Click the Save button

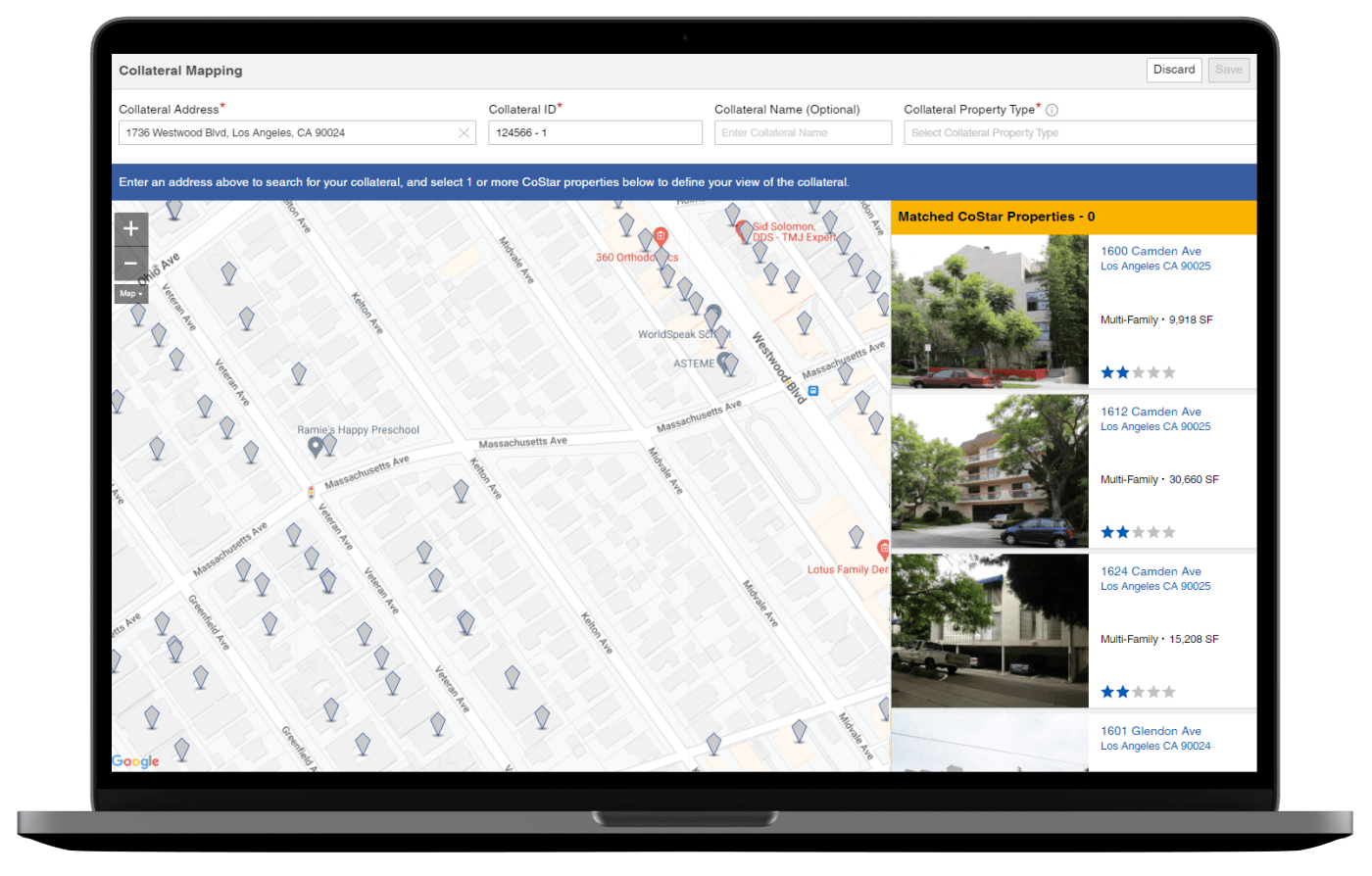coord(1228,70)
